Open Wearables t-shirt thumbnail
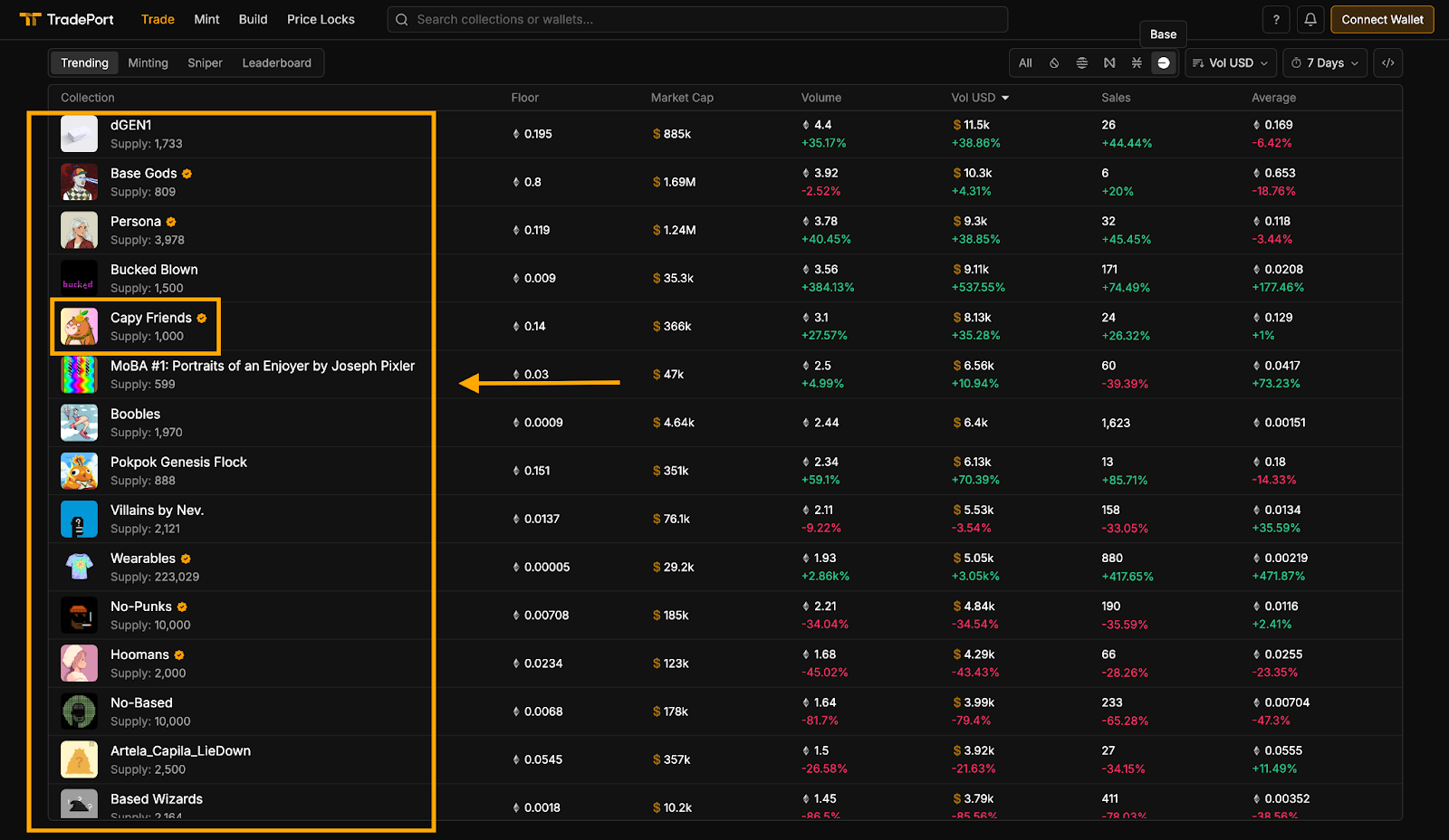This screenshot has width=1449, height=840. point(79,567)
